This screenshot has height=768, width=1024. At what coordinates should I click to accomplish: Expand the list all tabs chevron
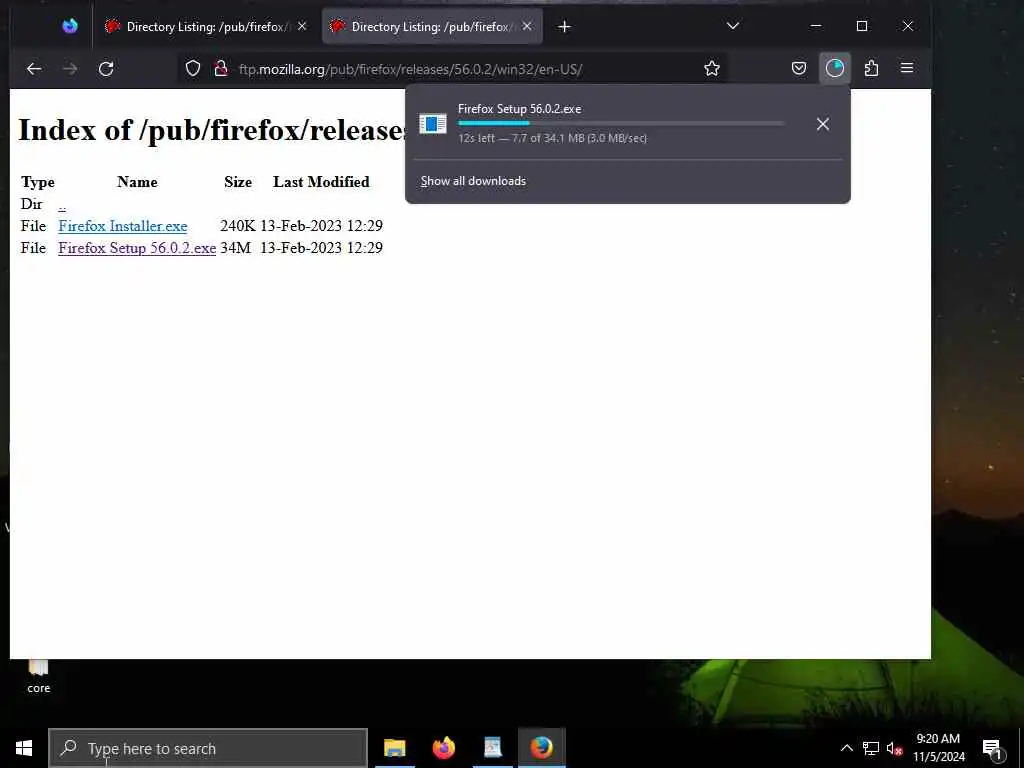pos(733,26)
